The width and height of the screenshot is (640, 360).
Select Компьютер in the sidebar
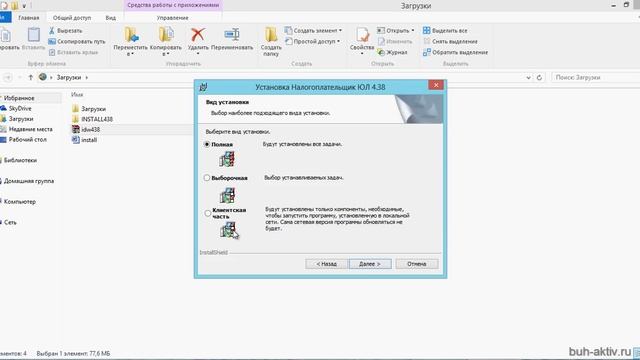20,202
